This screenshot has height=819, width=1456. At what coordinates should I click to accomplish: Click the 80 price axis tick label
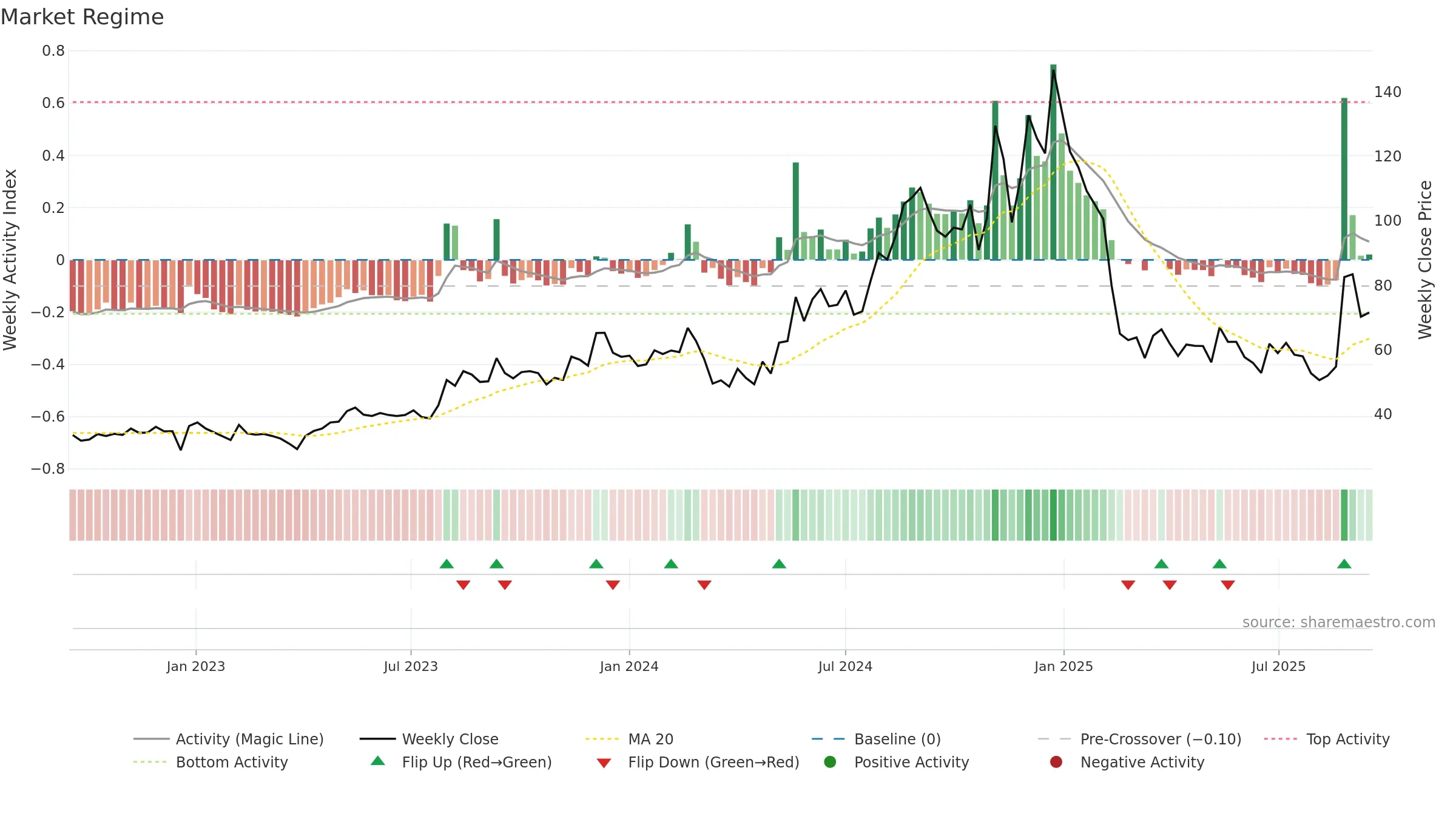pyautogui.click(x=1383, y=286)
